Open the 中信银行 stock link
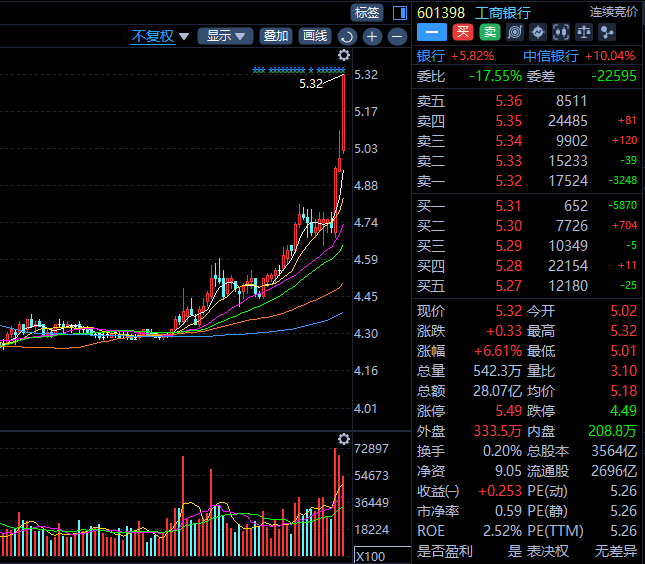The height and width of the screenshot is (564, 645). [551, 56]
